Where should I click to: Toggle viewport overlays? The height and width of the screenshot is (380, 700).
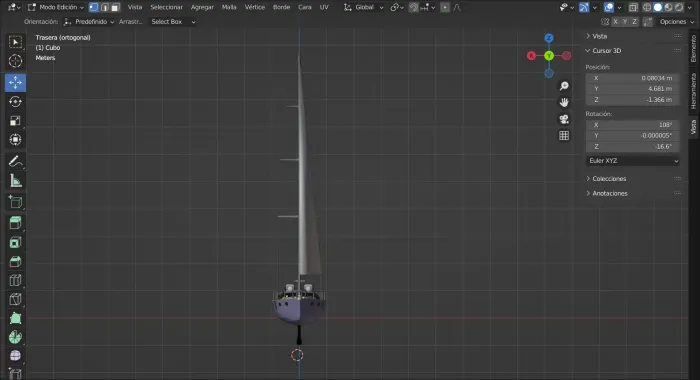pyautogui.click(x=609, y=7)
